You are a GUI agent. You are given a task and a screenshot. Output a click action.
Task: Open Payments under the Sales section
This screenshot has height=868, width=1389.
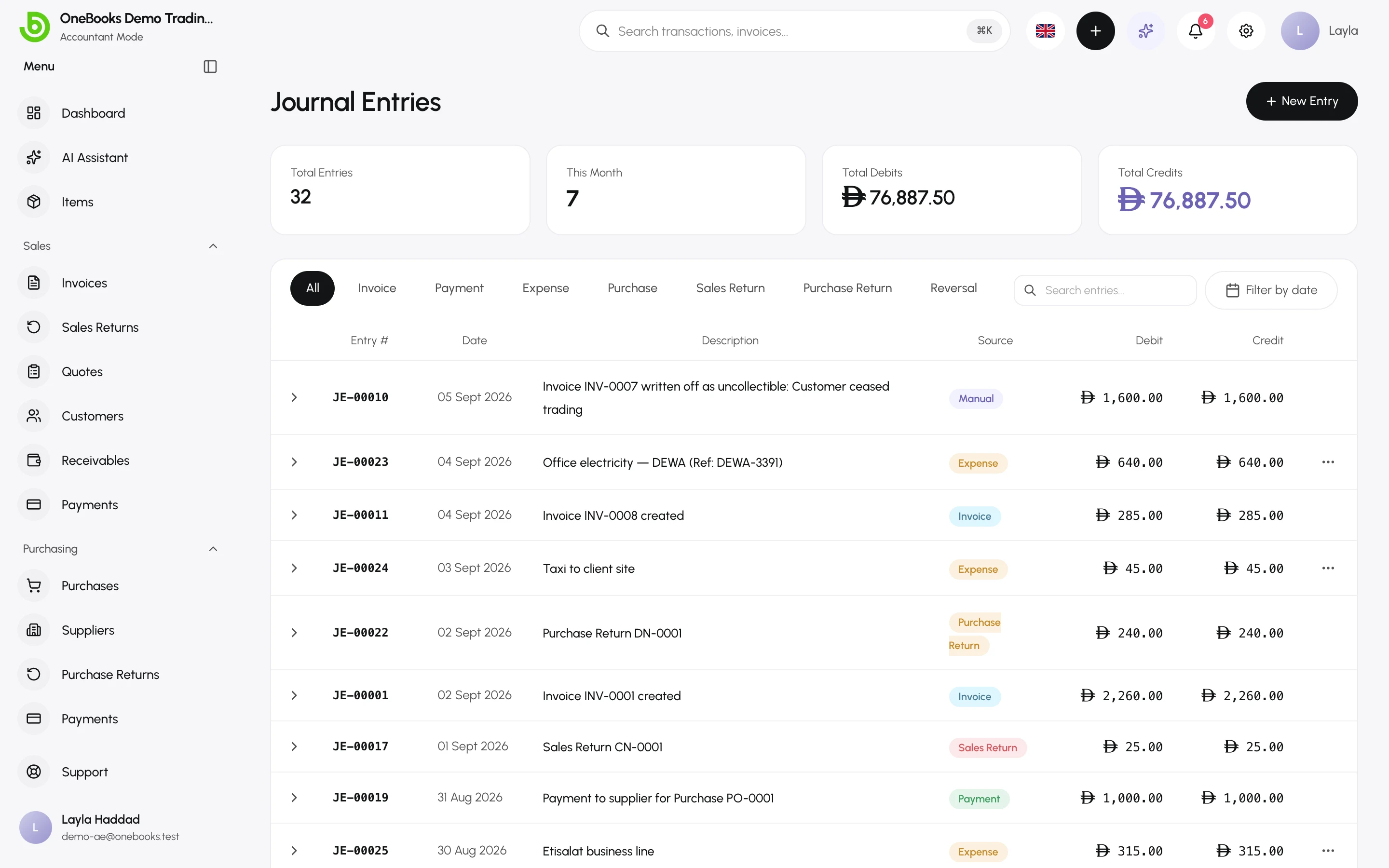pos(118,504)
